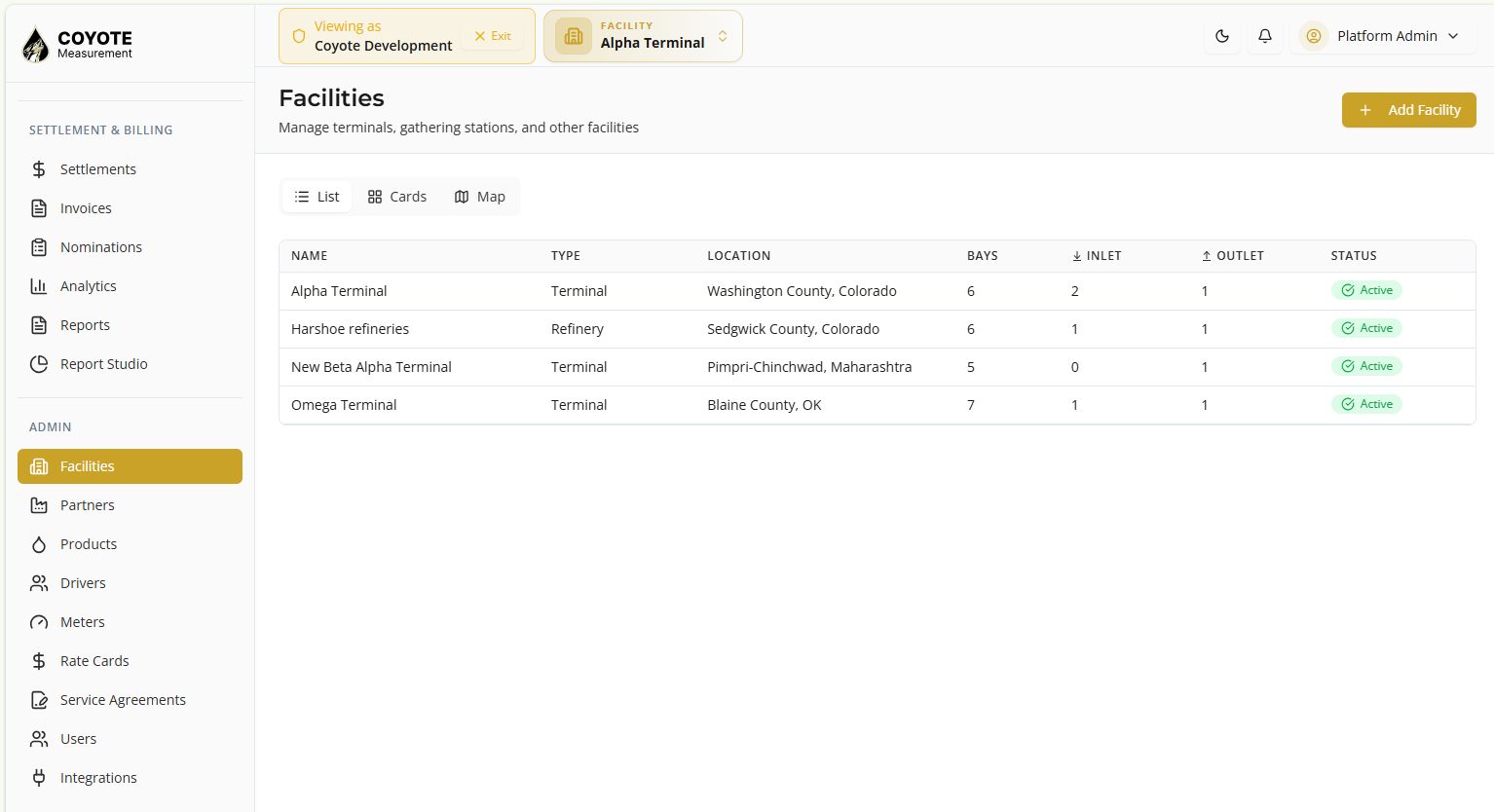Exit the Coyote Development view

click(x=493, y=36)
